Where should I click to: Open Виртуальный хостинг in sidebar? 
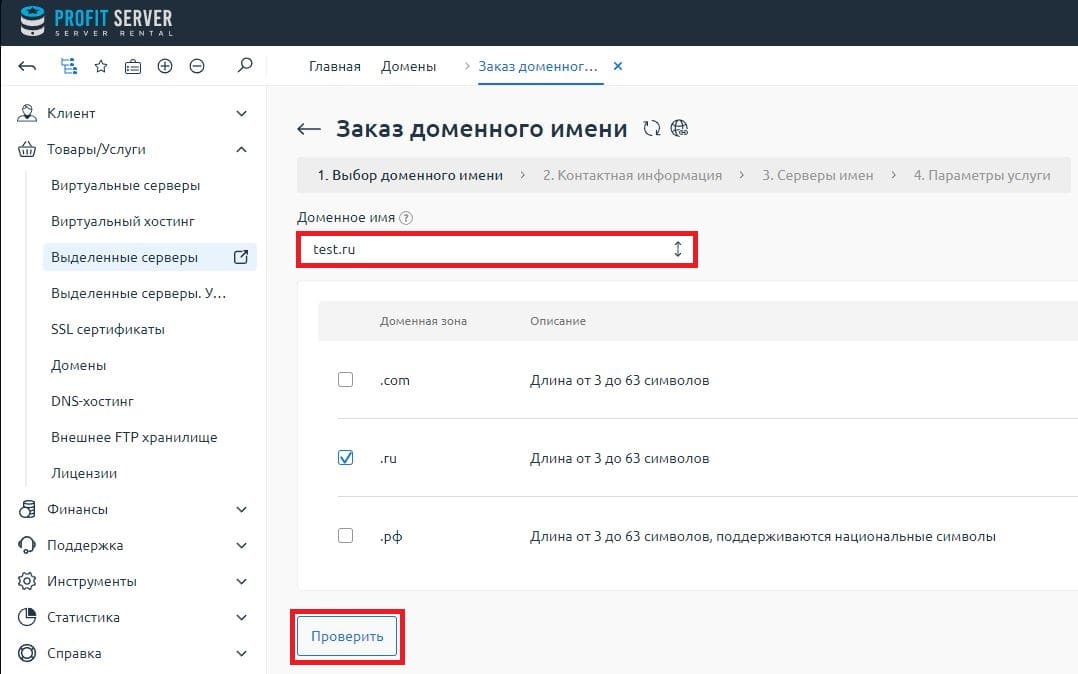click(123, 221)
